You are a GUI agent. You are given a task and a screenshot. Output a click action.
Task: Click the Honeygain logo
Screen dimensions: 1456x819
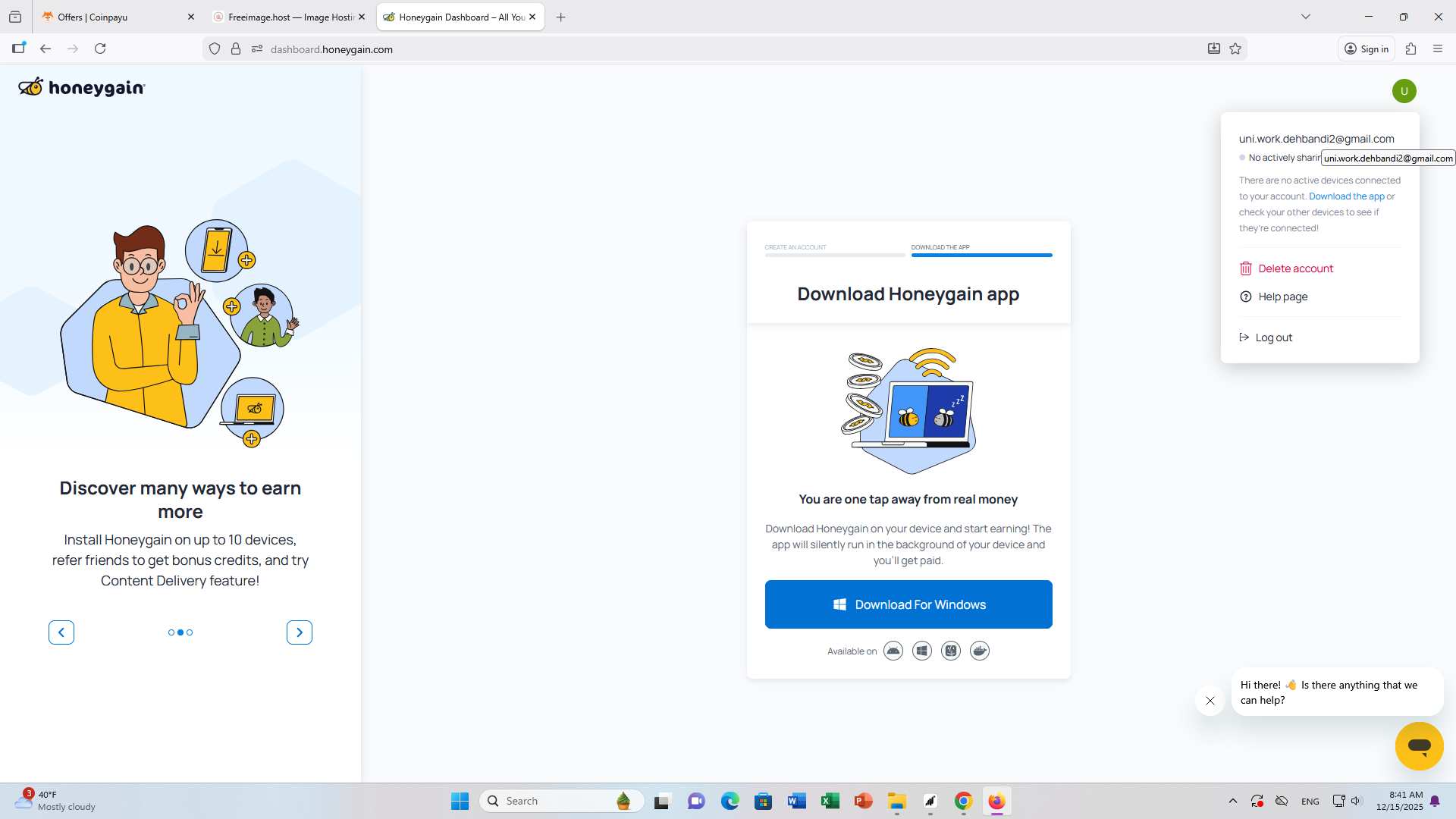82,87
